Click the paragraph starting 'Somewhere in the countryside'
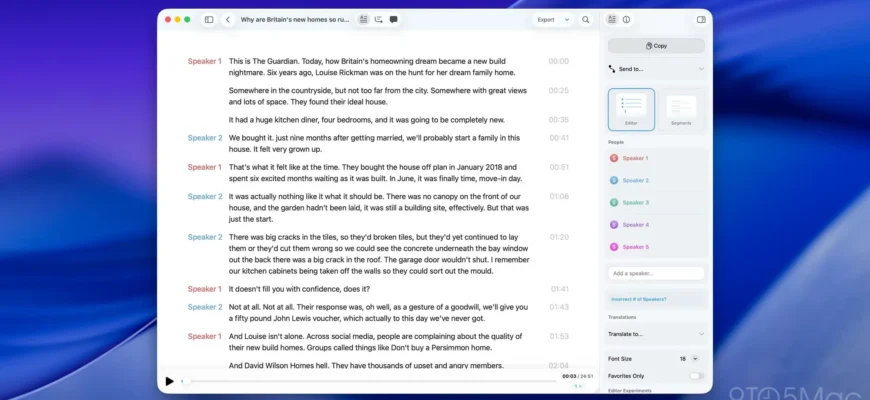This screenshot has width=870, height=400. 378,97
